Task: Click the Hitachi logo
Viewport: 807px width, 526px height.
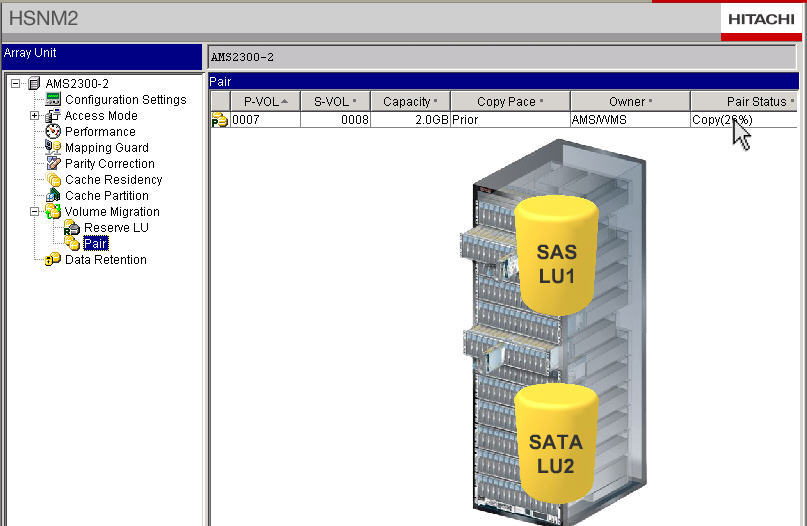Action: point(761,20)
